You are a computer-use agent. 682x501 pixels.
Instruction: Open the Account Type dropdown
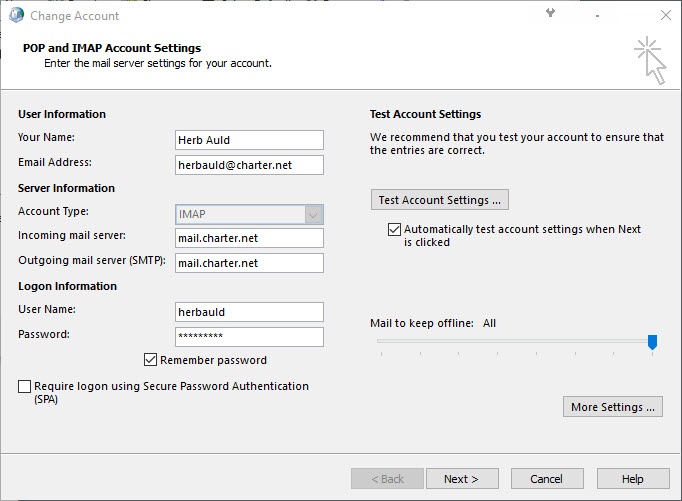314,214
